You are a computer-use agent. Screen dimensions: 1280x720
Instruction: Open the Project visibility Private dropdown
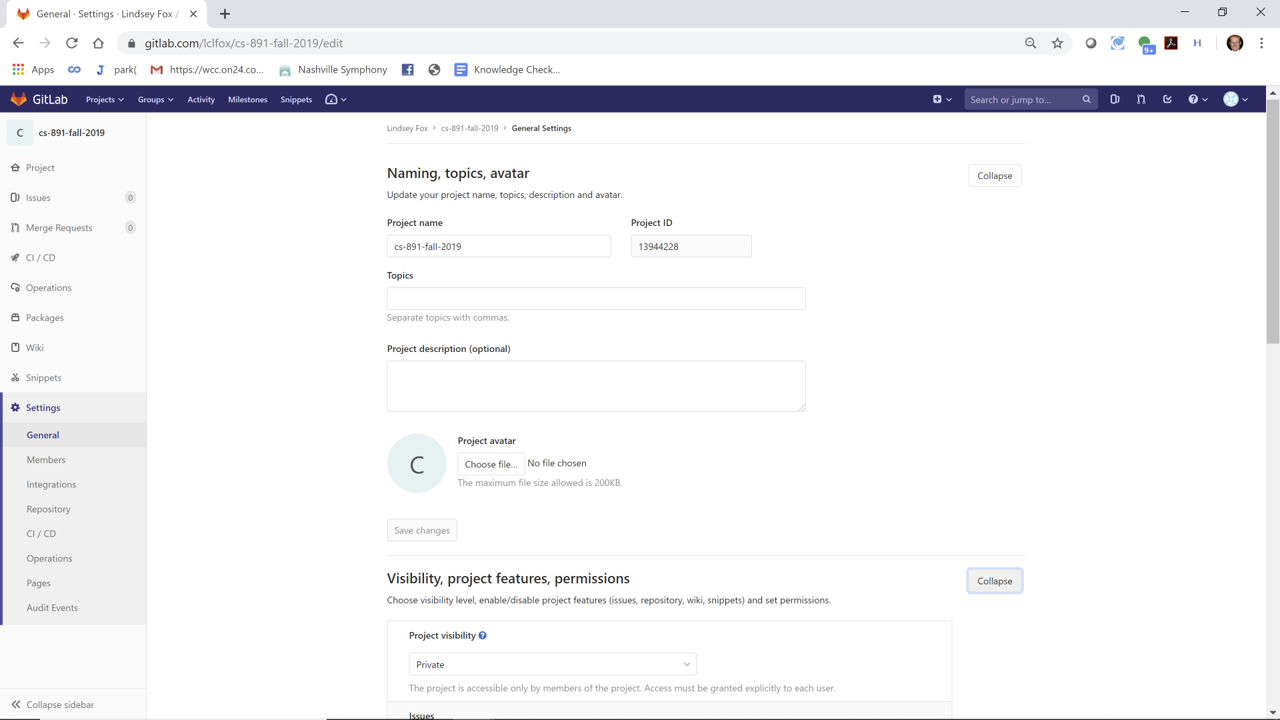point(552,664)
